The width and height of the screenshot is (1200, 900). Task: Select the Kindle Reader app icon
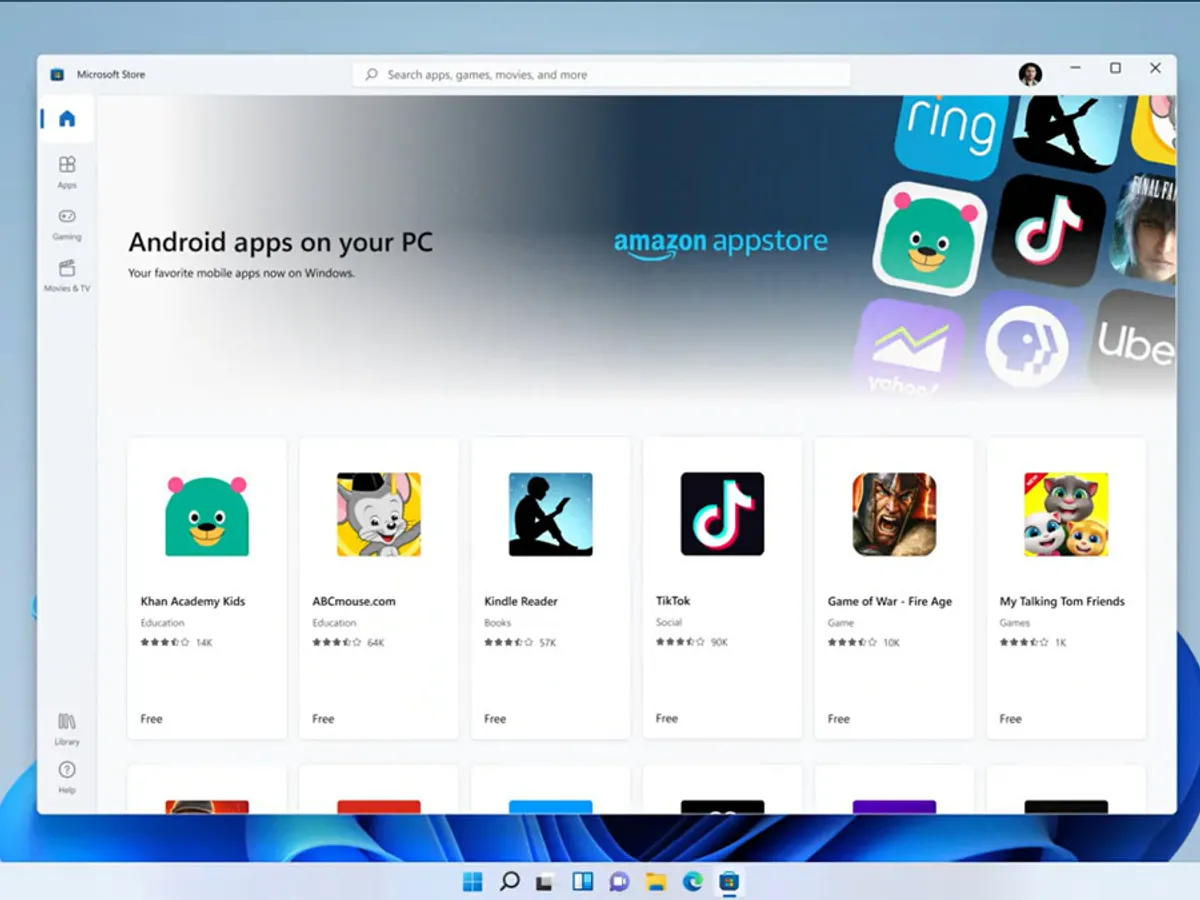coord(550,514)
